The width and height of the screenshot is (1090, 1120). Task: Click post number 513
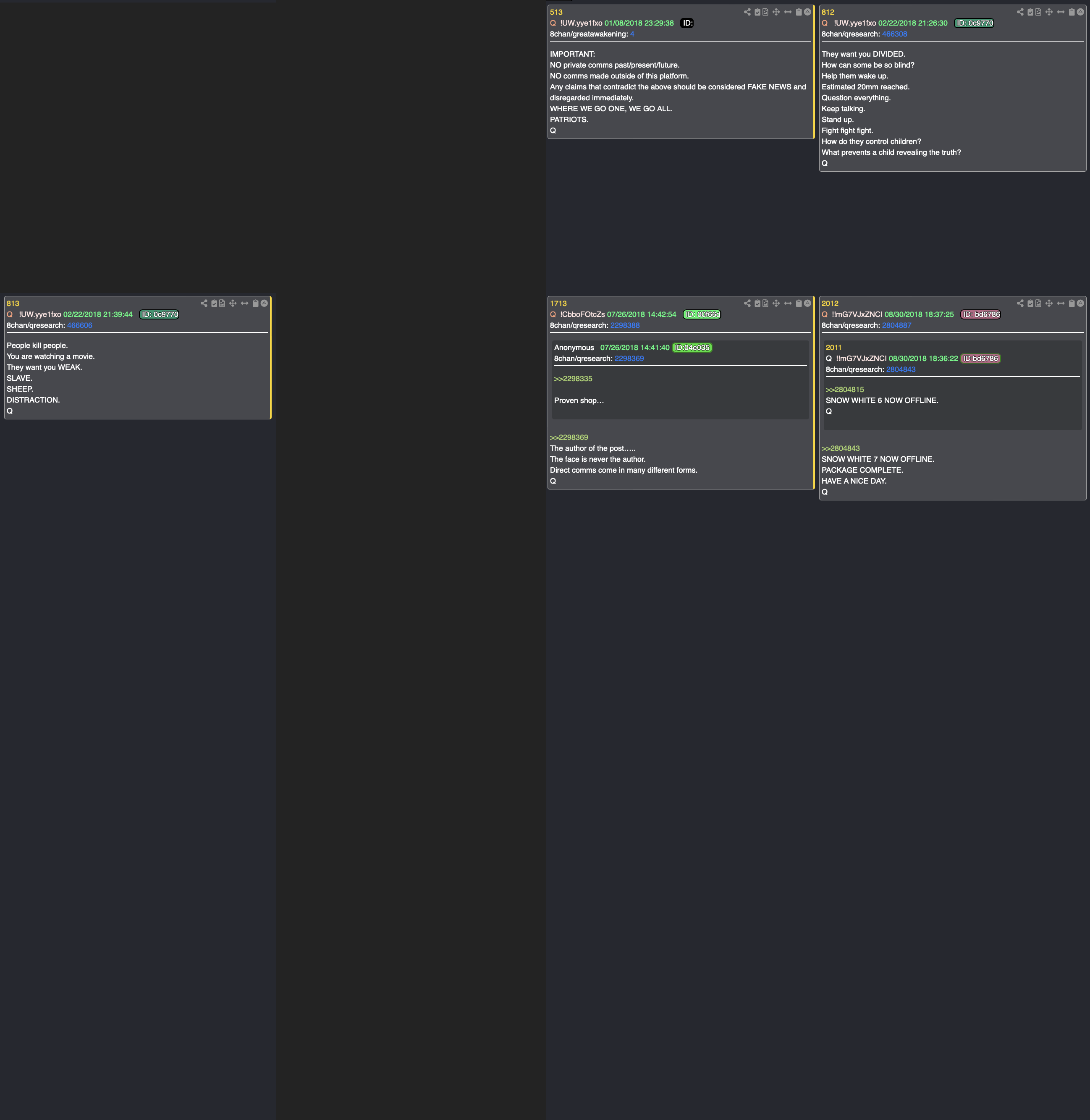556,13
